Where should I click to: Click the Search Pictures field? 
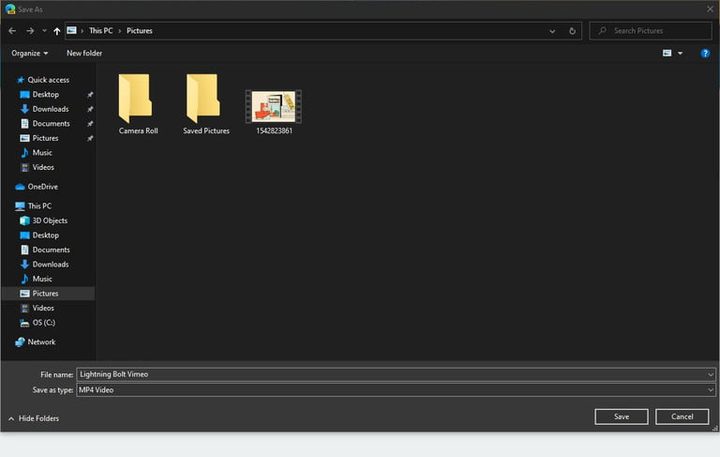[651, 31]
